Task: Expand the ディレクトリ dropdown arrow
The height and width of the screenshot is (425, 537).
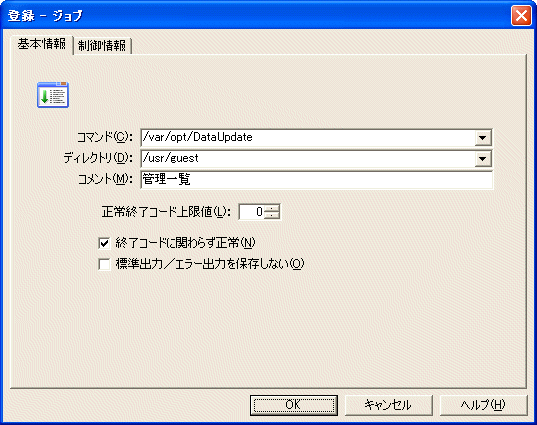Action: [x=483, y=159]
